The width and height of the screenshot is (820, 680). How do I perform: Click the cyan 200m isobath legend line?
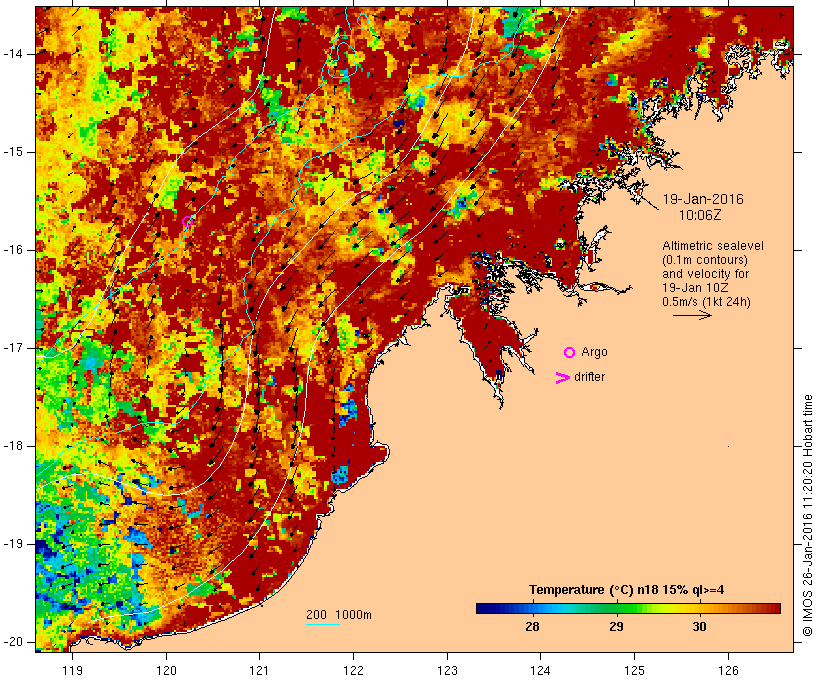[323, 624]
